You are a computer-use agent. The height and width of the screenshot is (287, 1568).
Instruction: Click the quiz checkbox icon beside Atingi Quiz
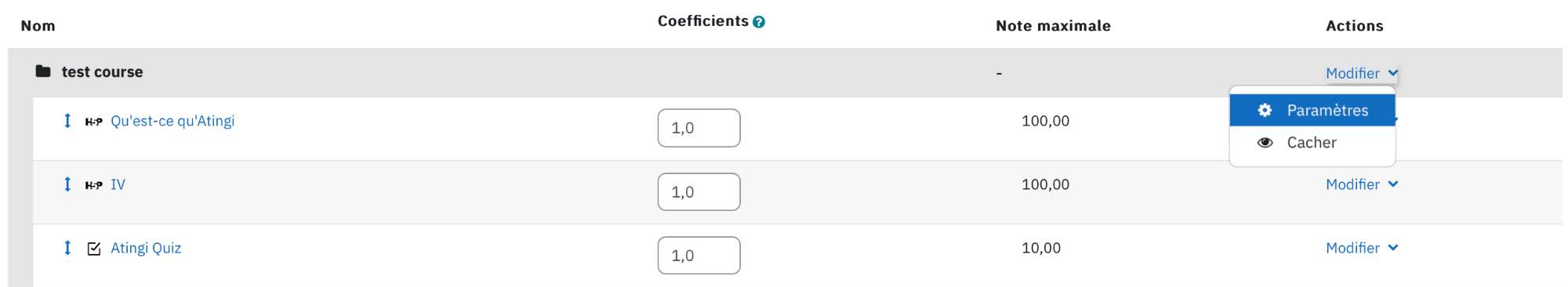click(94, 249)
